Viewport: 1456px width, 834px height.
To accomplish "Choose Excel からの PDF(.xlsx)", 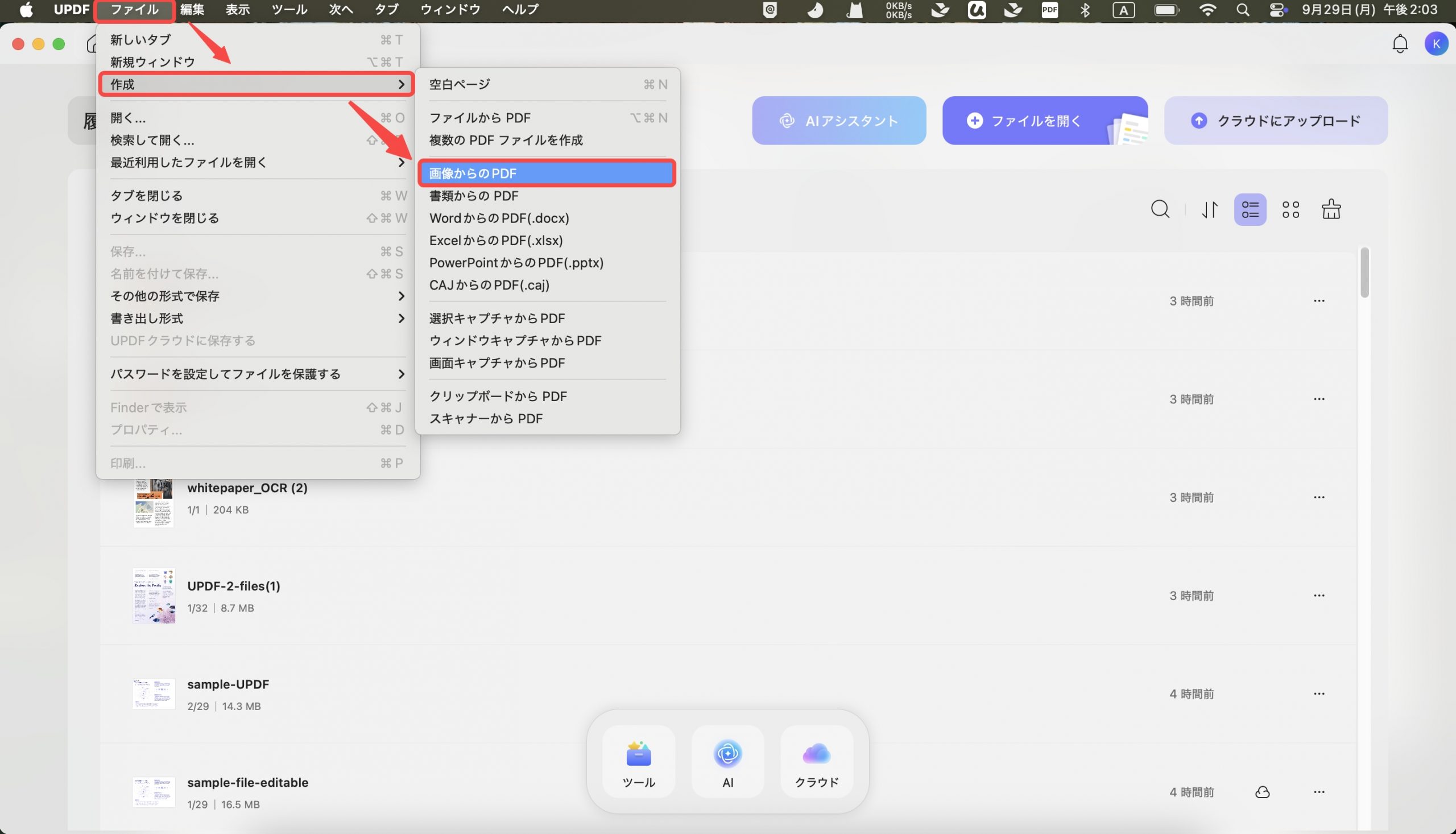I will pos(547,240).
